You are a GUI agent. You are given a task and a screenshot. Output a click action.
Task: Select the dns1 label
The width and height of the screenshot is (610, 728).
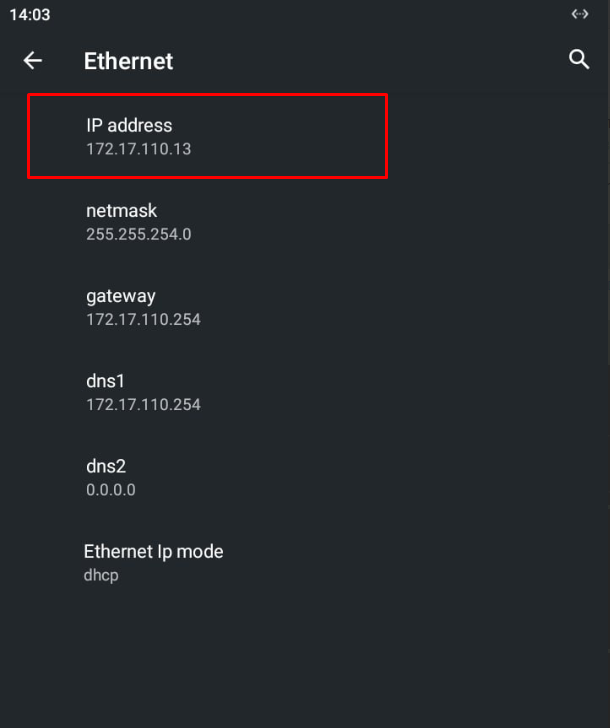click(105, 381)
